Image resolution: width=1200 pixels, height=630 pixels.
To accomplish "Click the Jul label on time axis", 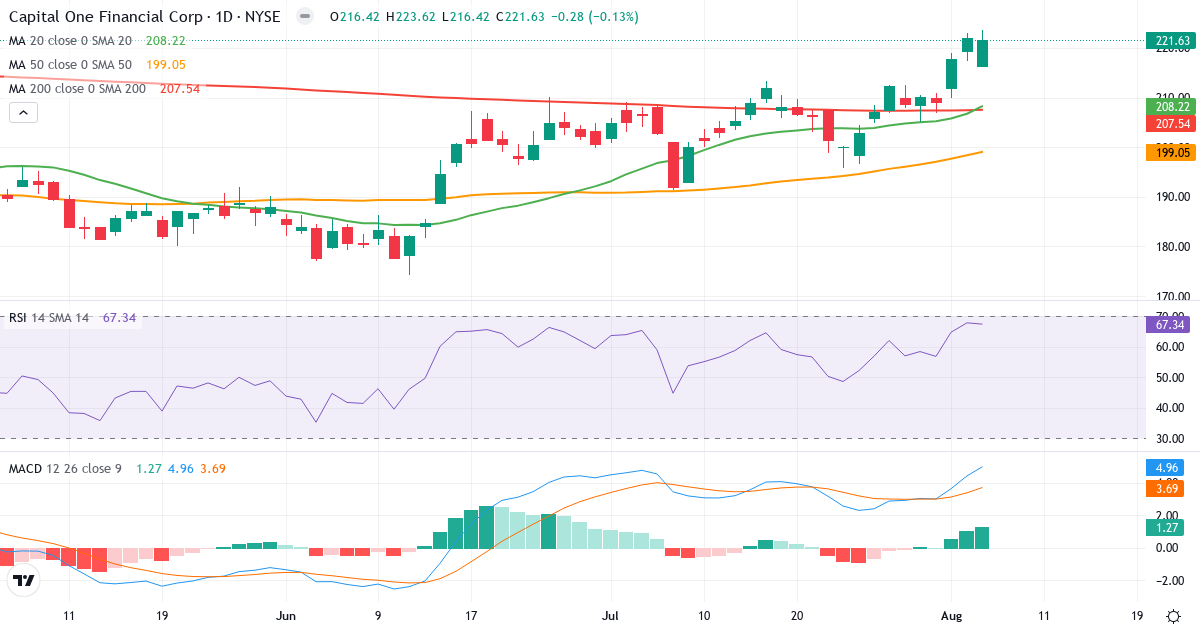I will [x=611, y=616].
